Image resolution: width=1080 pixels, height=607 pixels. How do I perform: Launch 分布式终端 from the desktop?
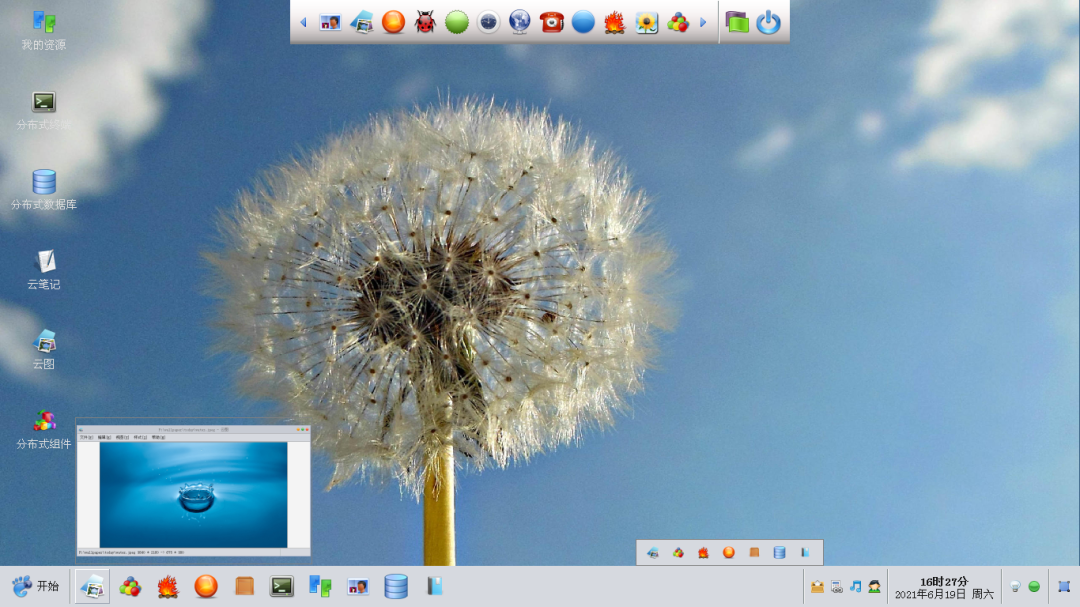[x=43, y=111]
